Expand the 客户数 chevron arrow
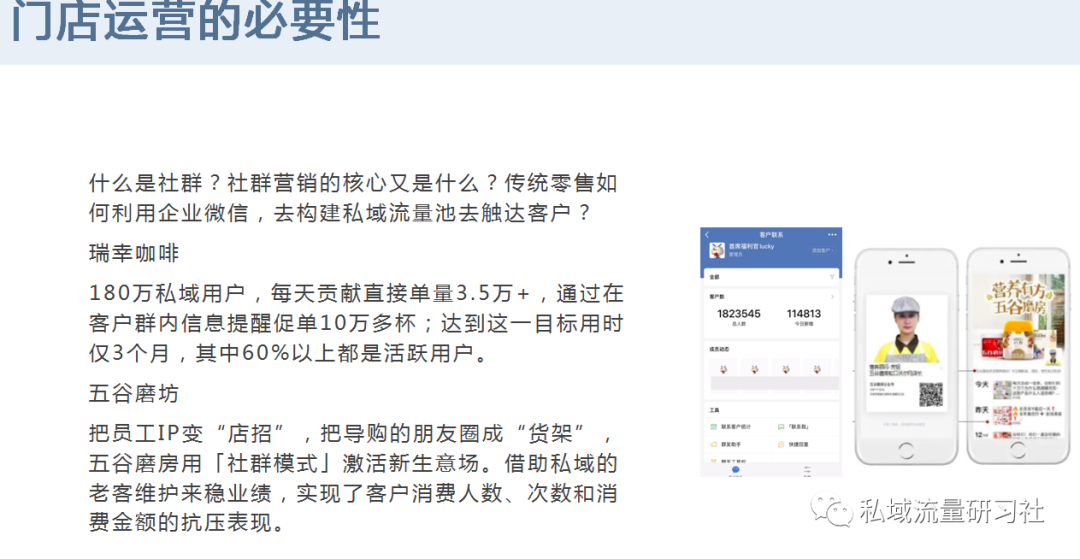Screen dimensions: 1080x559 pos(833,297)
